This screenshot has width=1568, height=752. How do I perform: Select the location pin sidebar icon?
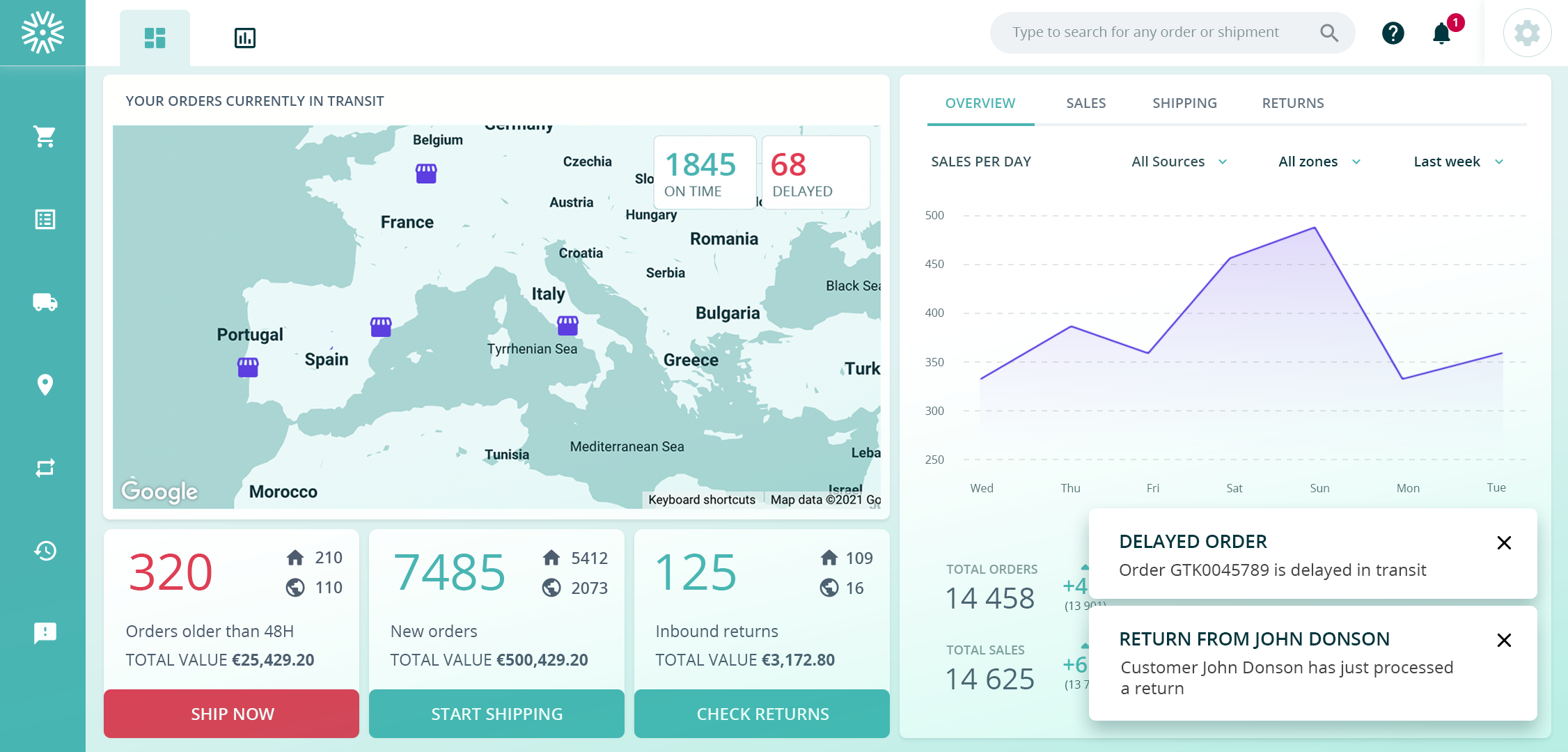[45, 384]
